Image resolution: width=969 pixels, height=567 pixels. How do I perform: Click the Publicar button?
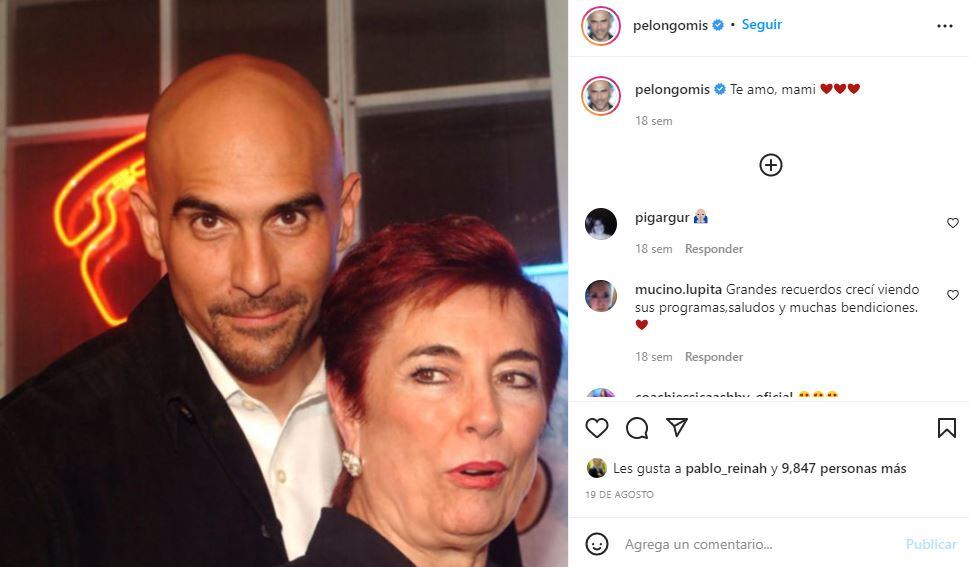click(x=931, y=544)
